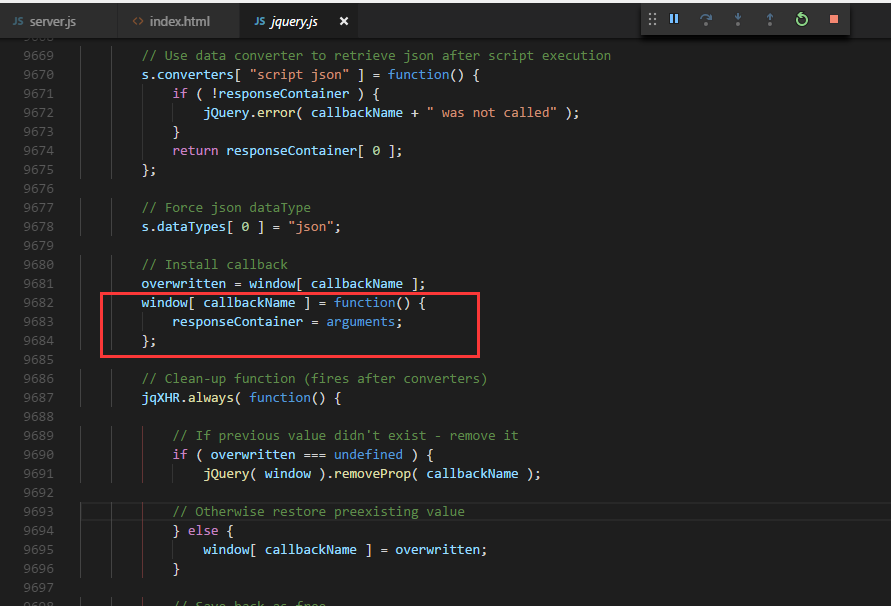This screenshot has height=606, width=891.
Task: Click "s.dataTypes" on line 9678
Action: click(184, 227)
